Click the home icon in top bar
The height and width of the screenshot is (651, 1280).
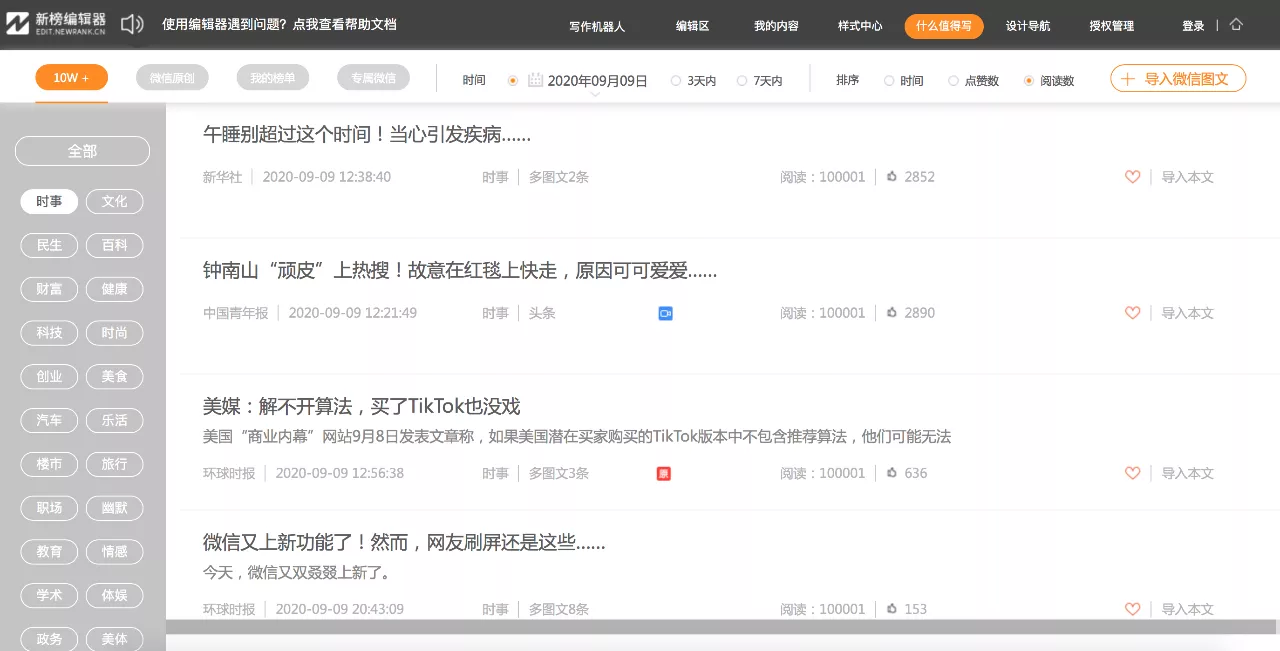(x=1236, y=24)
